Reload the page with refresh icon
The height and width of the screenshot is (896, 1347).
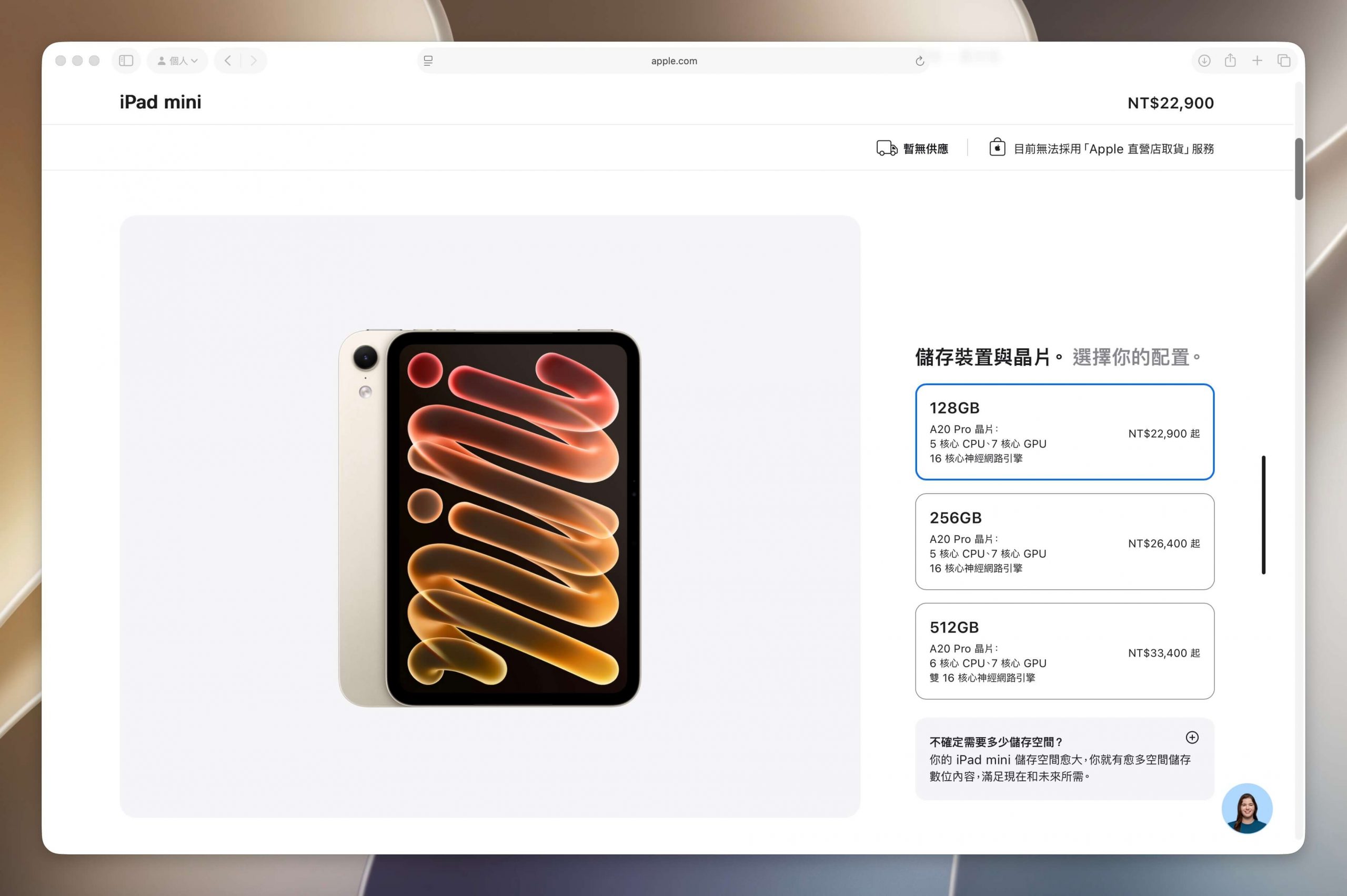click(920, 61)
